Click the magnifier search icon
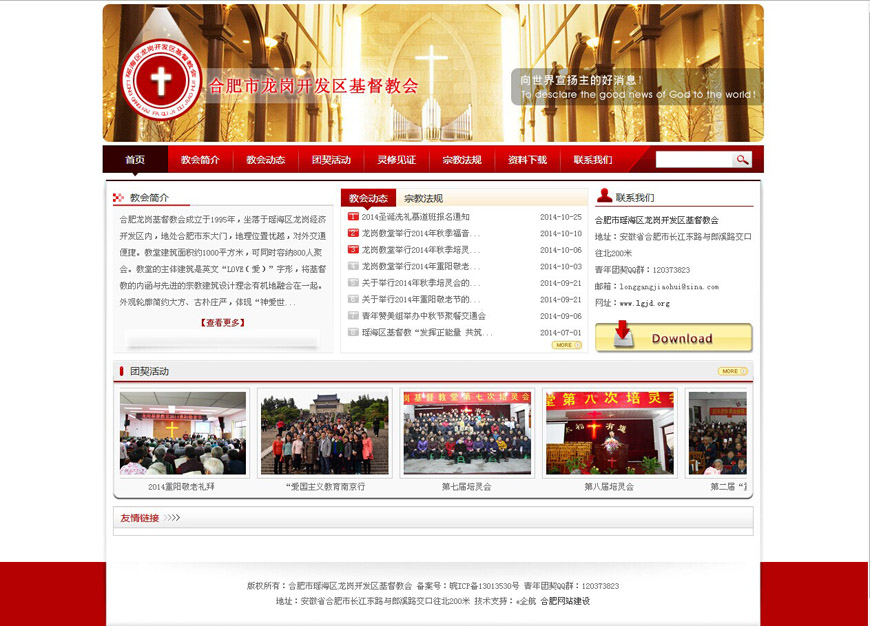Screen dimensions: 870x626 (740, 158)
